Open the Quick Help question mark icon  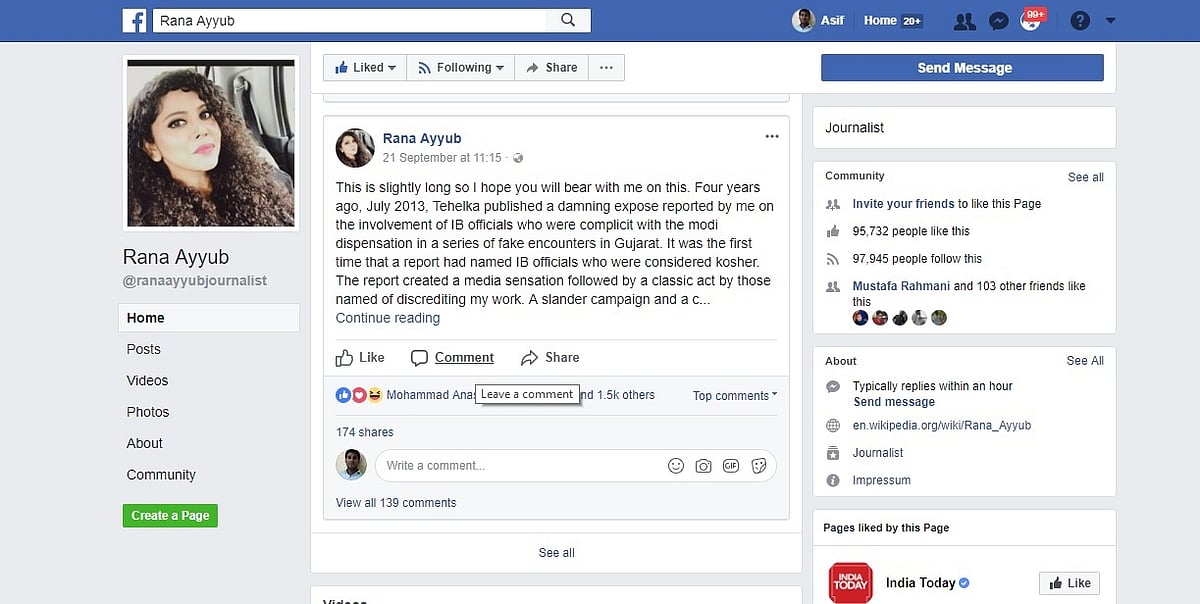tap(1079, 21)
